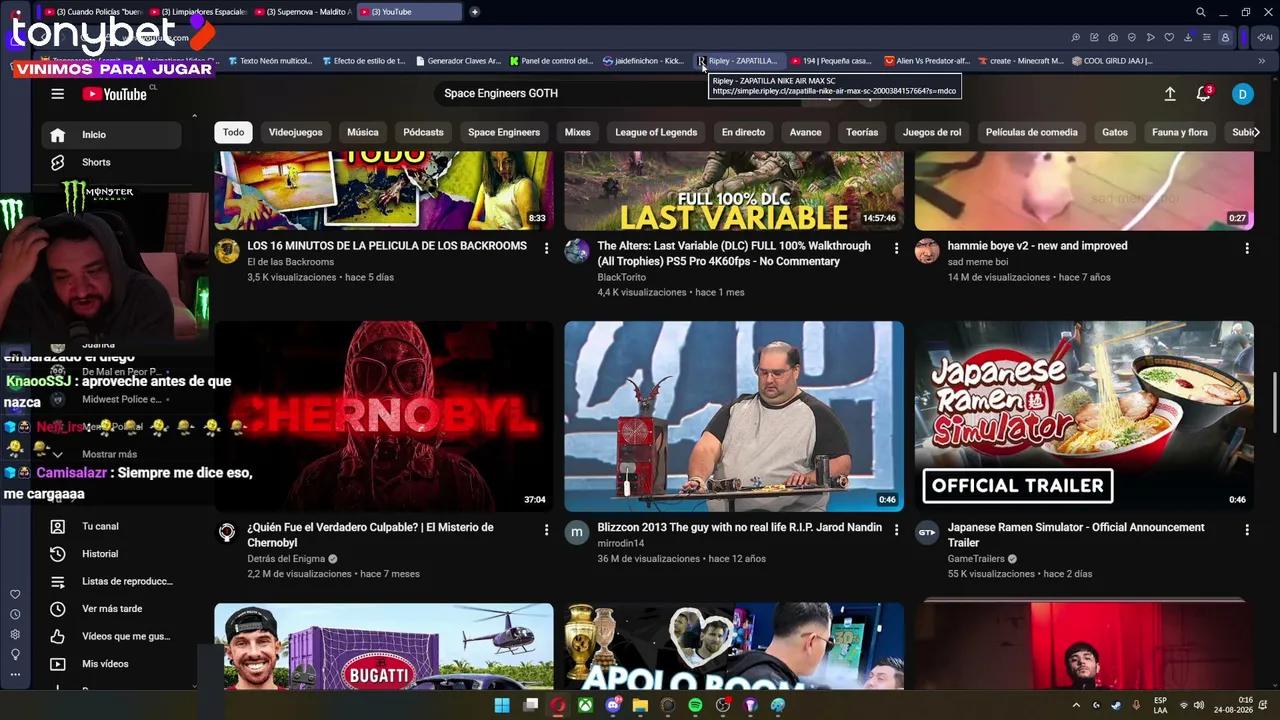Select the Música filter chip
The width and height of the screenshot is (1280, 720).
[363, 132]
